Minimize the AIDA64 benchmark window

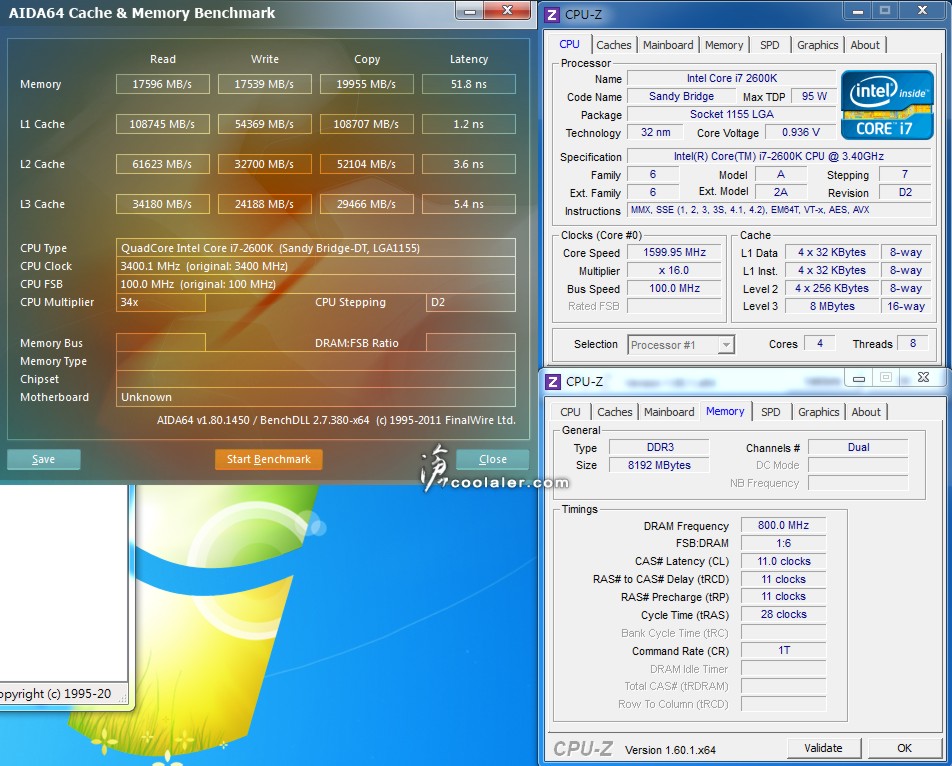[470, 11]
